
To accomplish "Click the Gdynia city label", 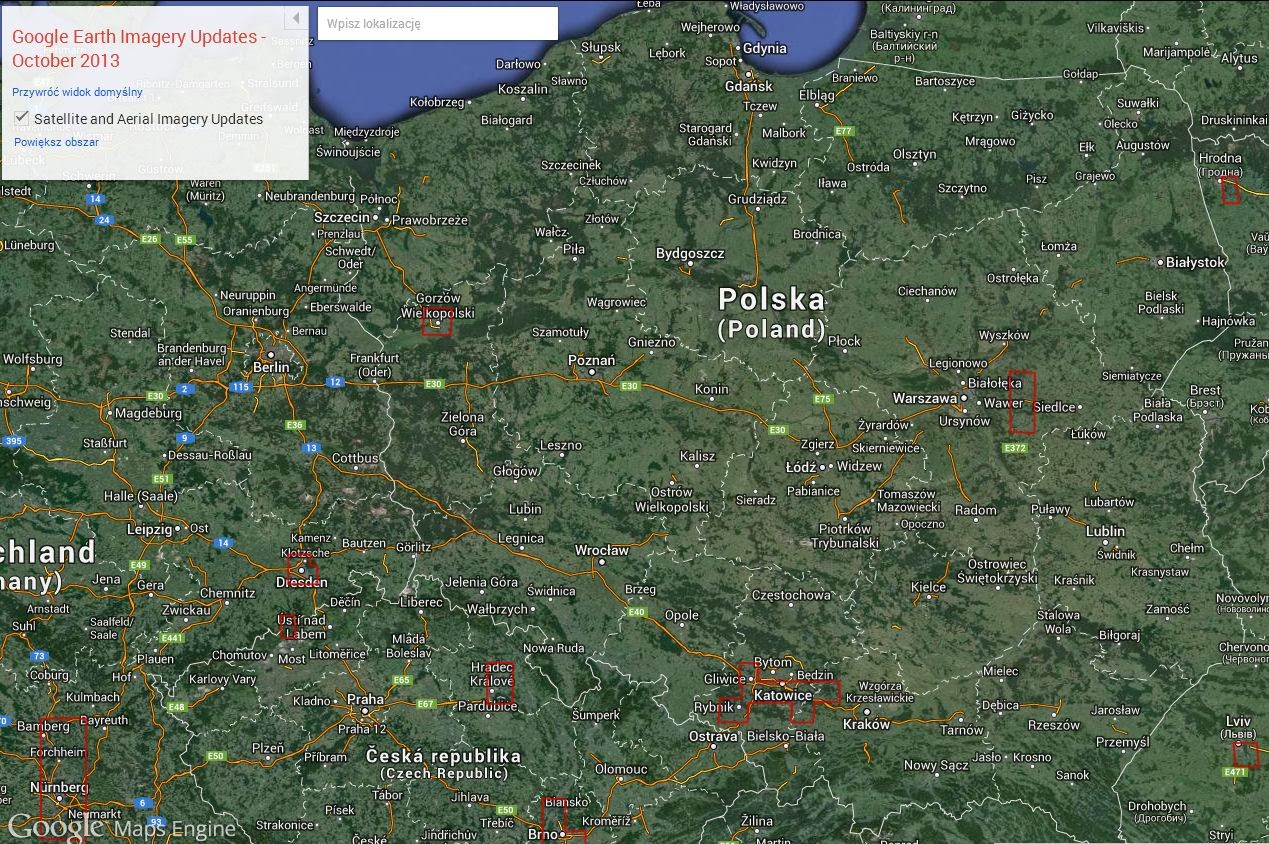I will [765, 48].
